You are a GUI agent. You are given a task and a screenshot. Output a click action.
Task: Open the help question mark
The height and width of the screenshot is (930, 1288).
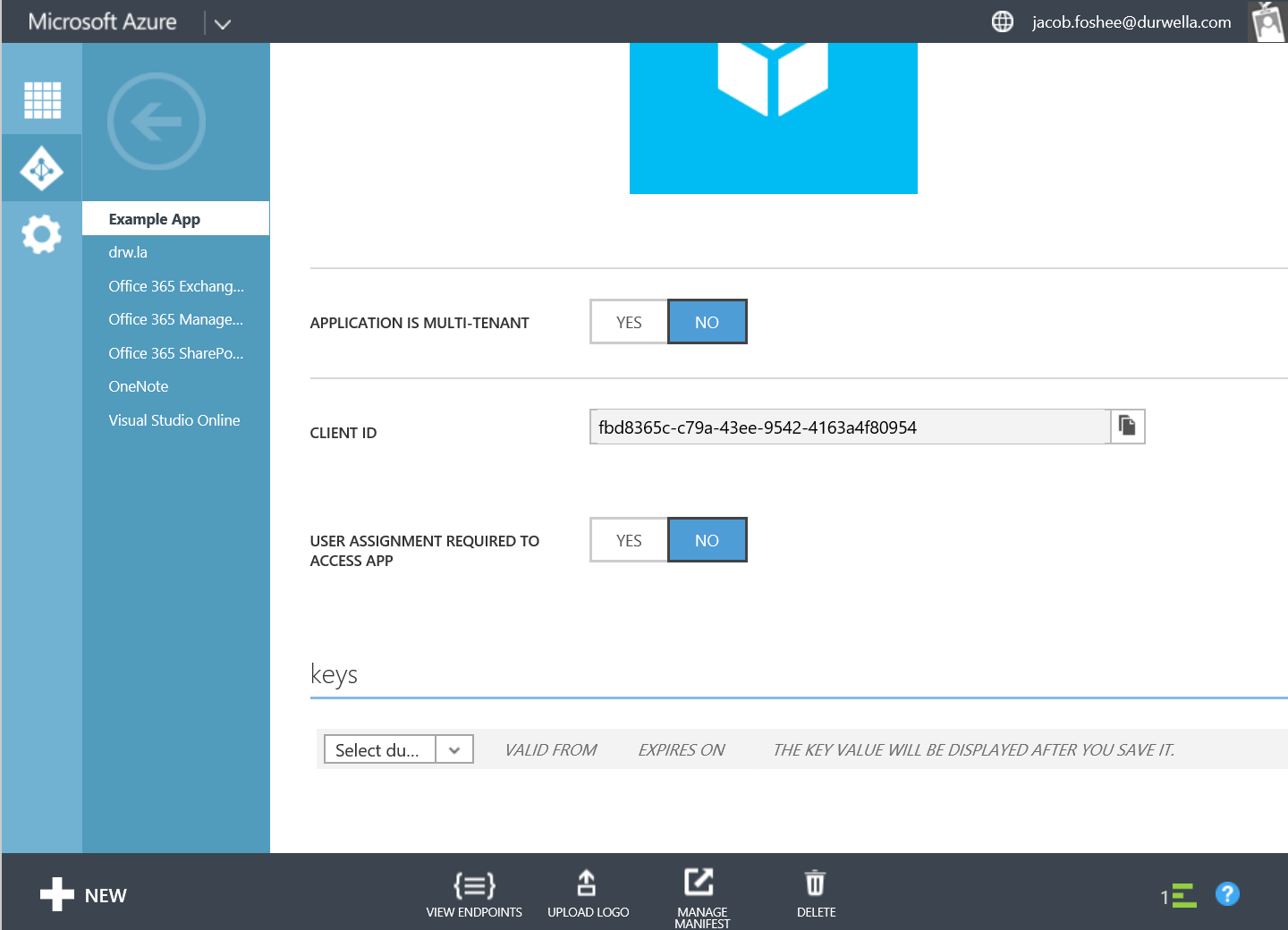1227,894
